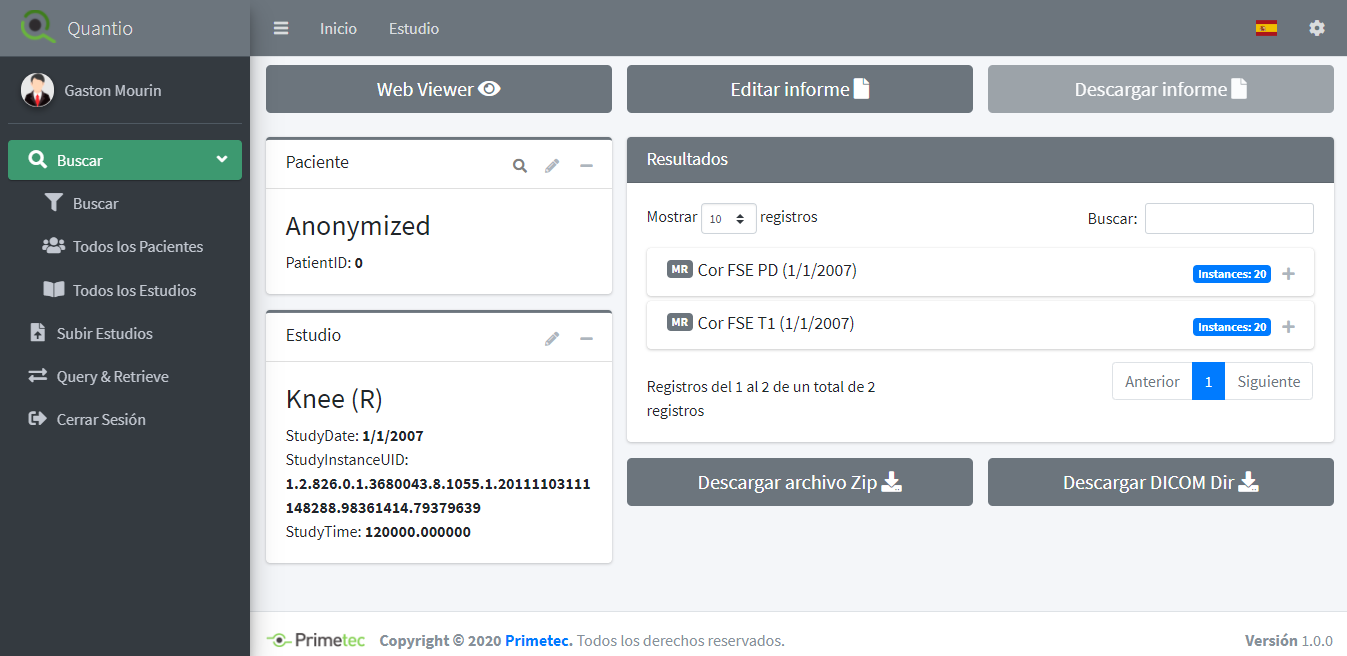Click the search icon in Paciente panel
The image size is (1347, 656).
[520, 166]
